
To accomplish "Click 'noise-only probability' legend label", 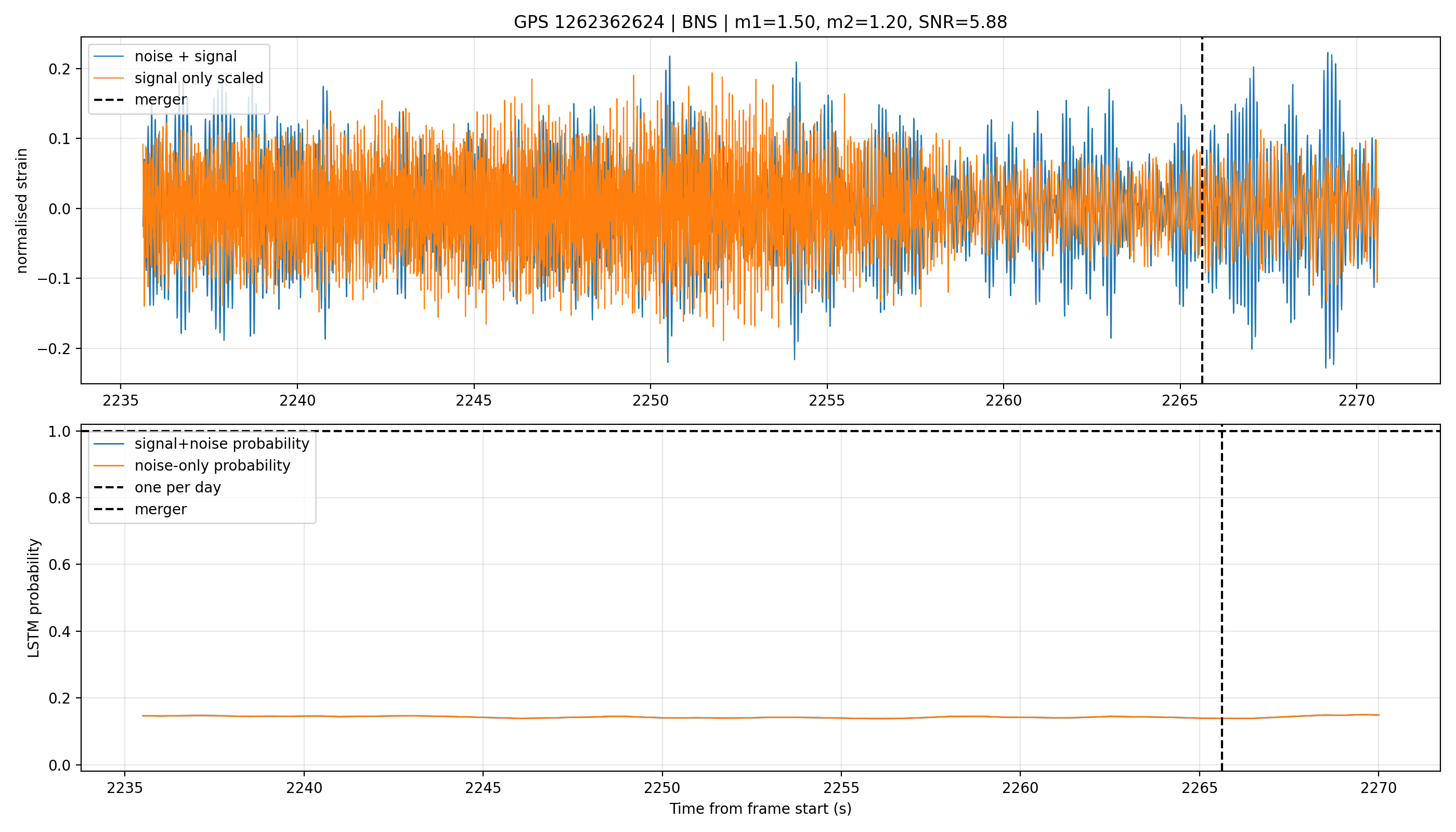I will (213, 465).
